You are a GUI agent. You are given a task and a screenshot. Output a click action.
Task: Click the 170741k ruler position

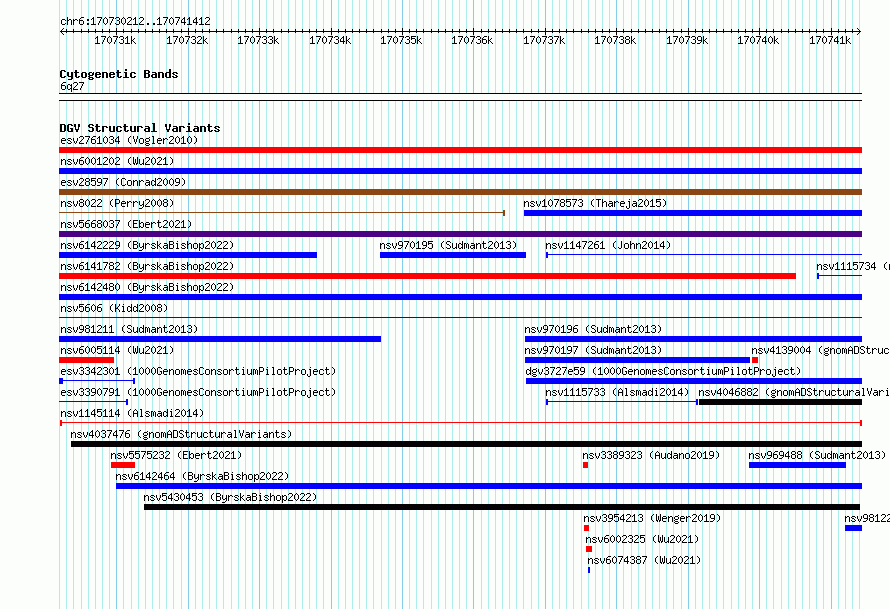(x=829, y=40)
